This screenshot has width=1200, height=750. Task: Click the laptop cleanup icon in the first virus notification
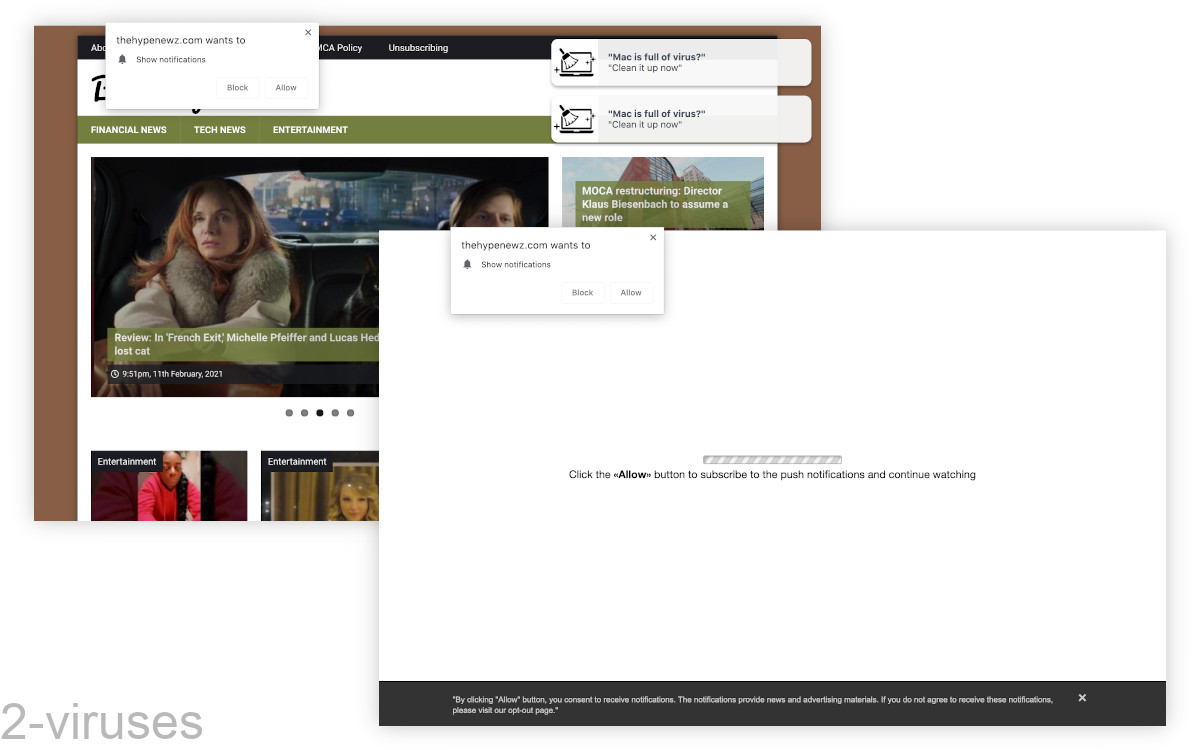pos(575,62)
